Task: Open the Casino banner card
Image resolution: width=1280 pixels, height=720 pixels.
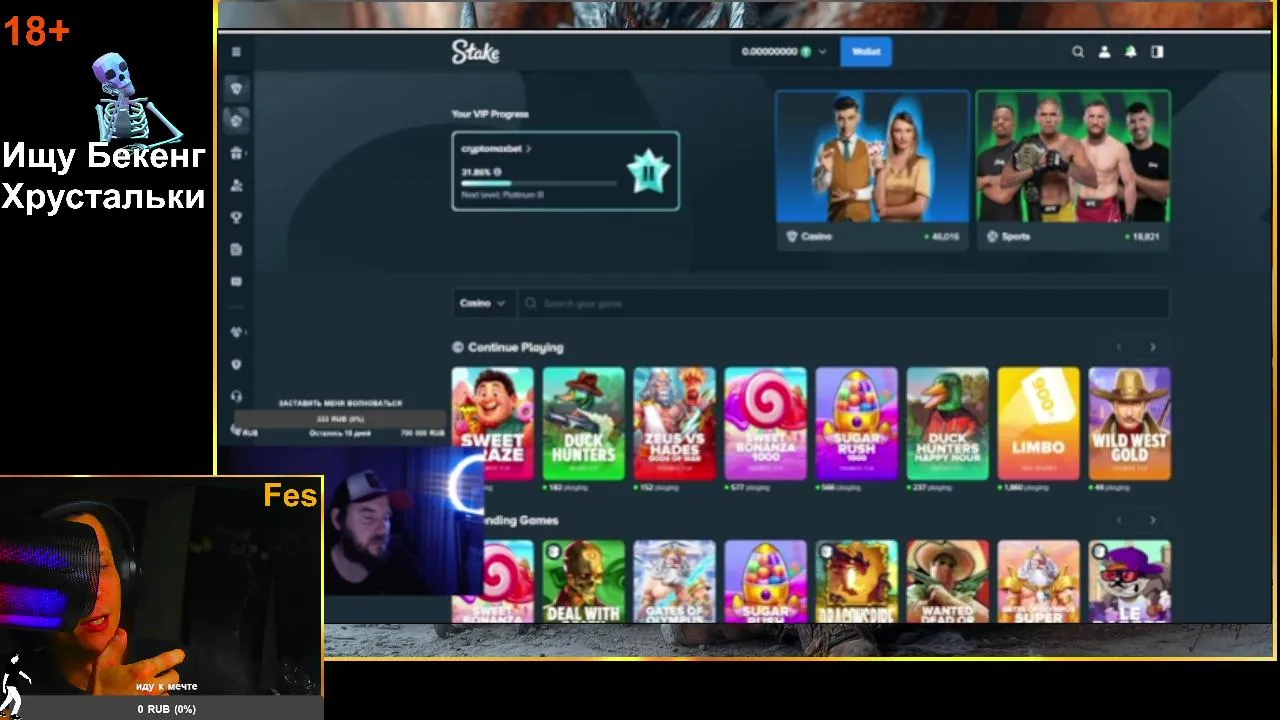Action: tap(873, 170)
